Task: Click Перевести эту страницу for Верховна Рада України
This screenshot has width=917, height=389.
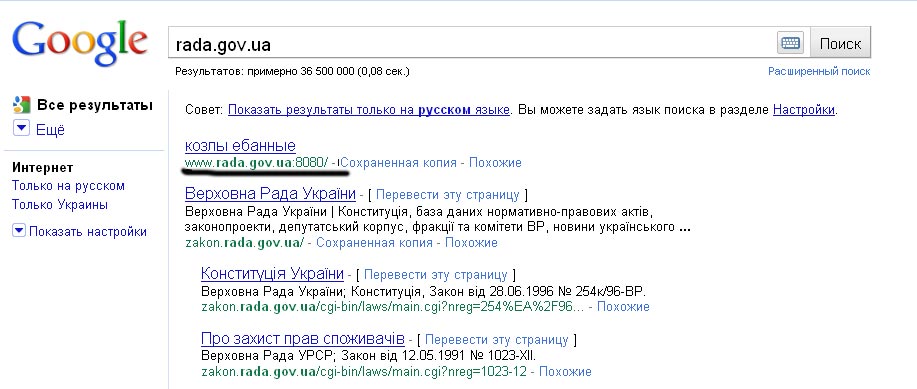Action: coord(447,194)
